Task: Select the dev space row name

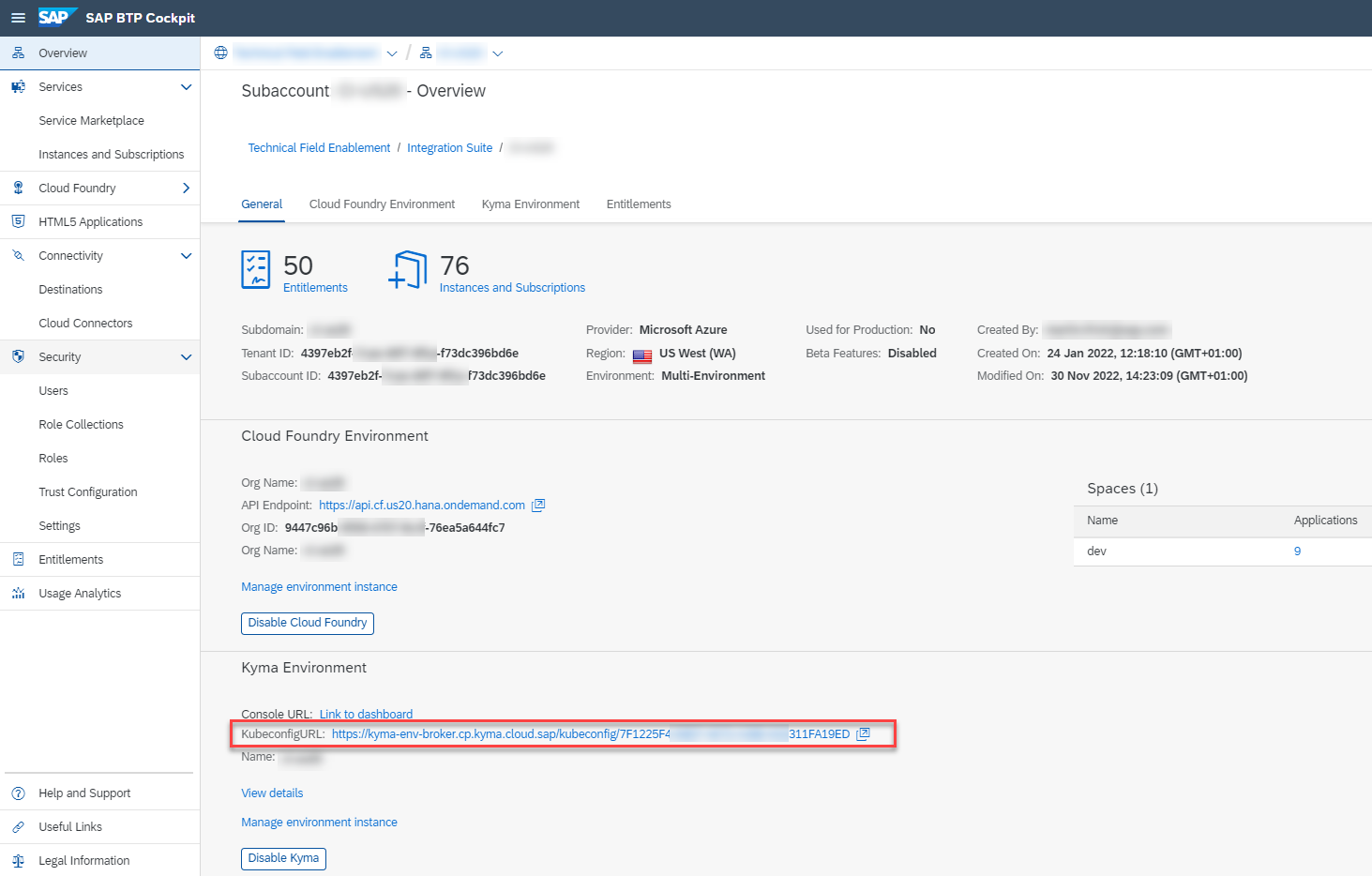Action: click(x=1096, y=551)
